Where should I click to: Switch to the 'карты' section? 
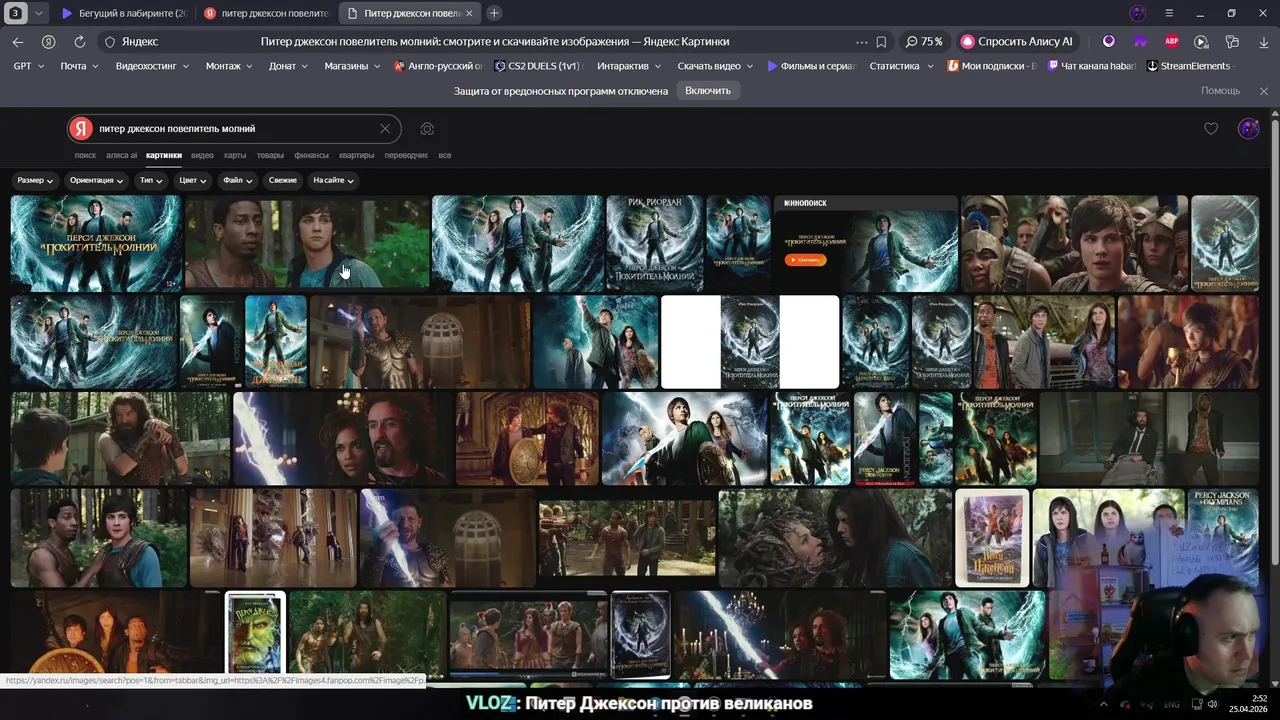point(235,155)
